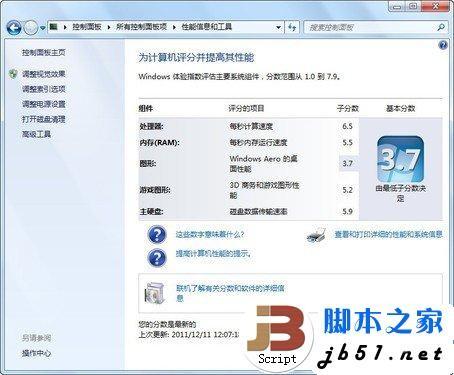Click the help icon beside 这些数字意味着什么
This screenshot has width=454, height=375.
[x=157, y=235]
